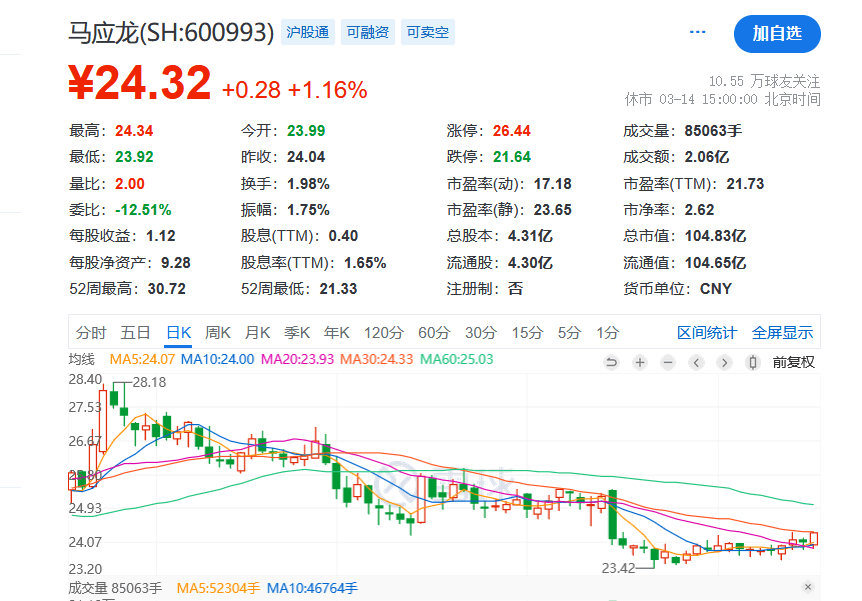Switch to the 15分 chart tab
The image size is (862, 601).
[528, 333]
